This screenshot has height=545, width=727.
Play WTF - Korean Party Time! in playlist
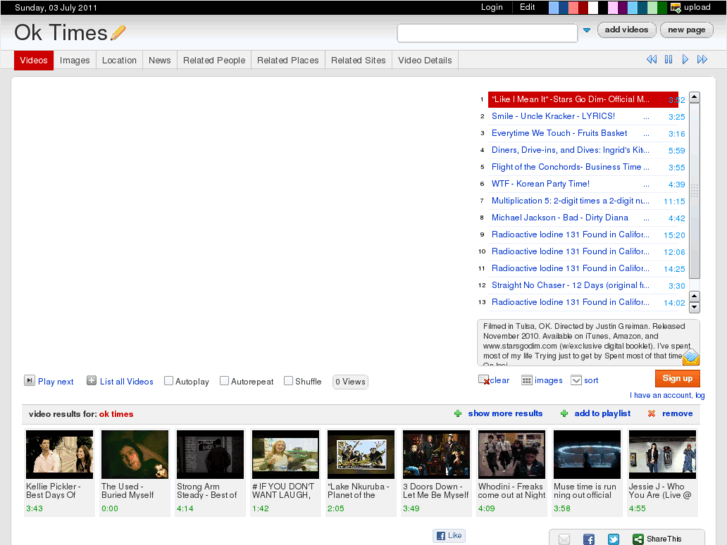(541, 184)
